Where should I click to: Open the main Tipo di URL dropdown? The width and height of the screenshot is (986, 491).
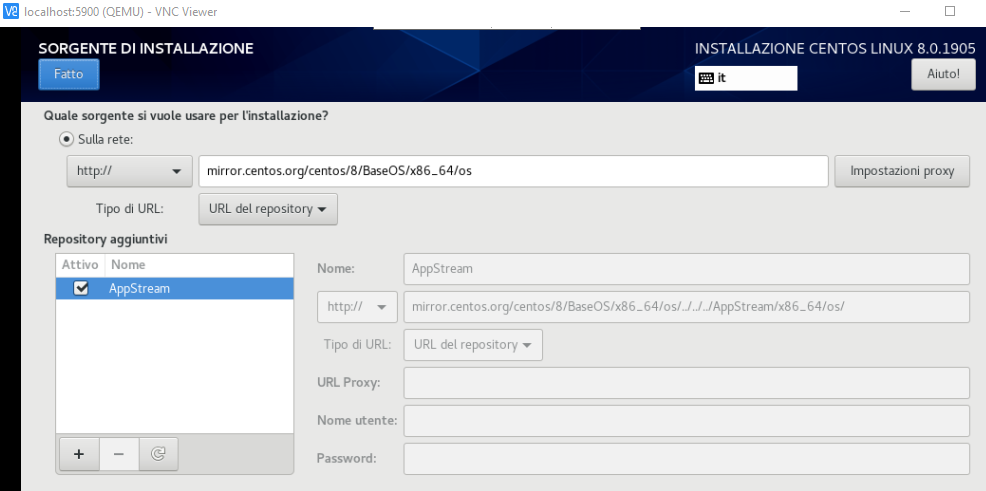[x=268, y=209]
